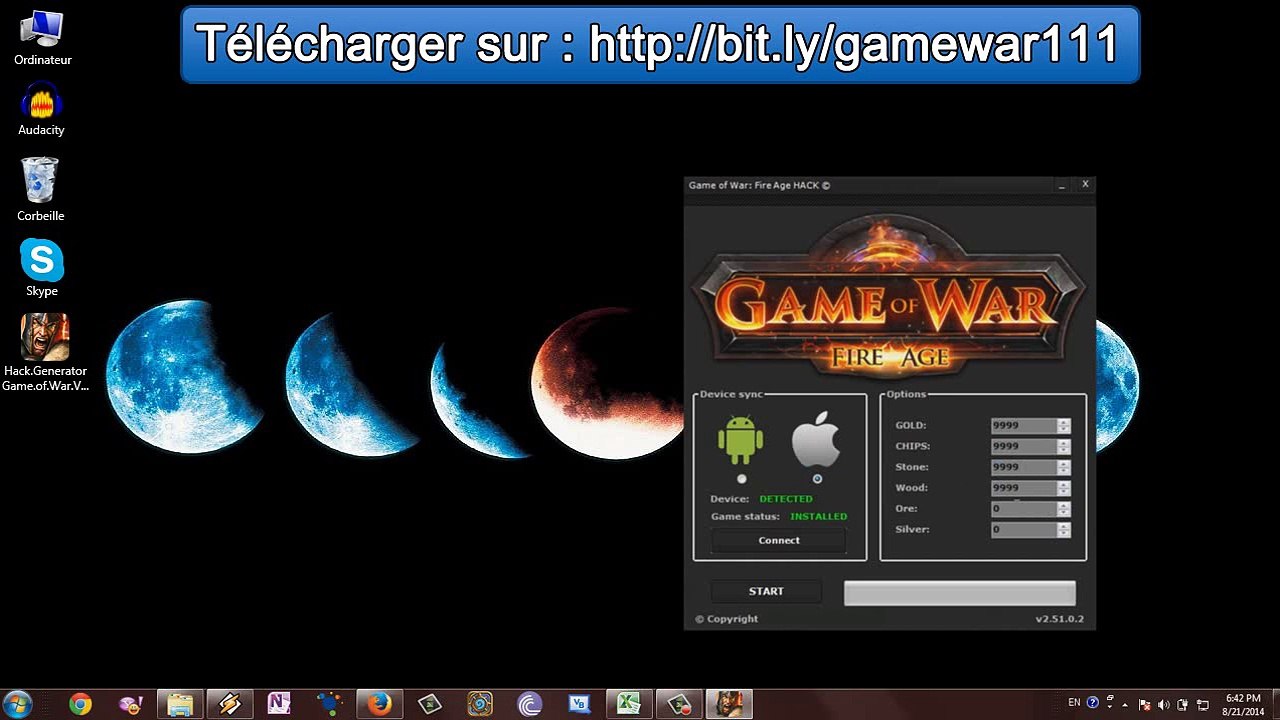Open the Winamp lightning bolt taskbar icon

coord(230,704)
